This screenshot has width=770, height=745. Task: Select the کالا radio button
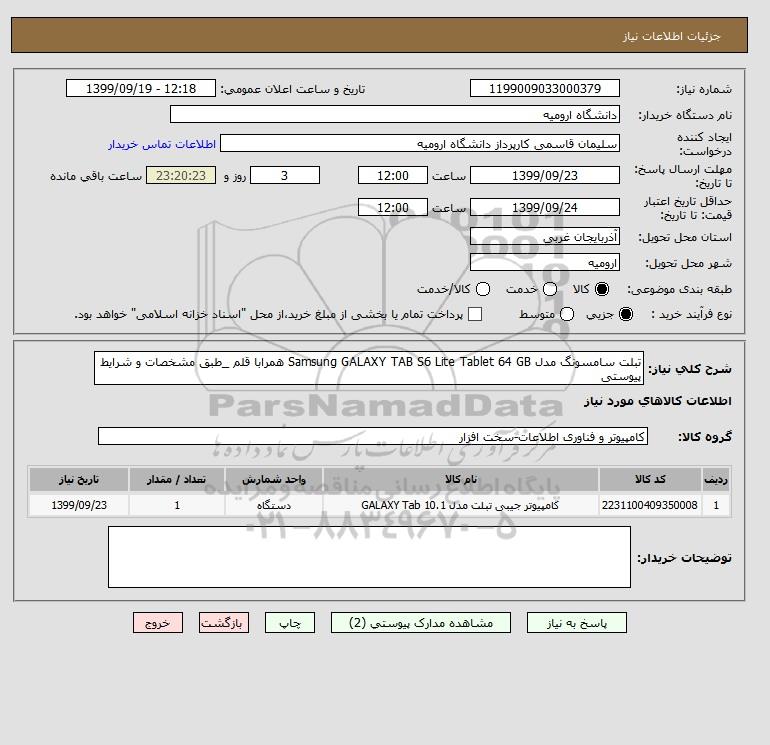(602, 289)
